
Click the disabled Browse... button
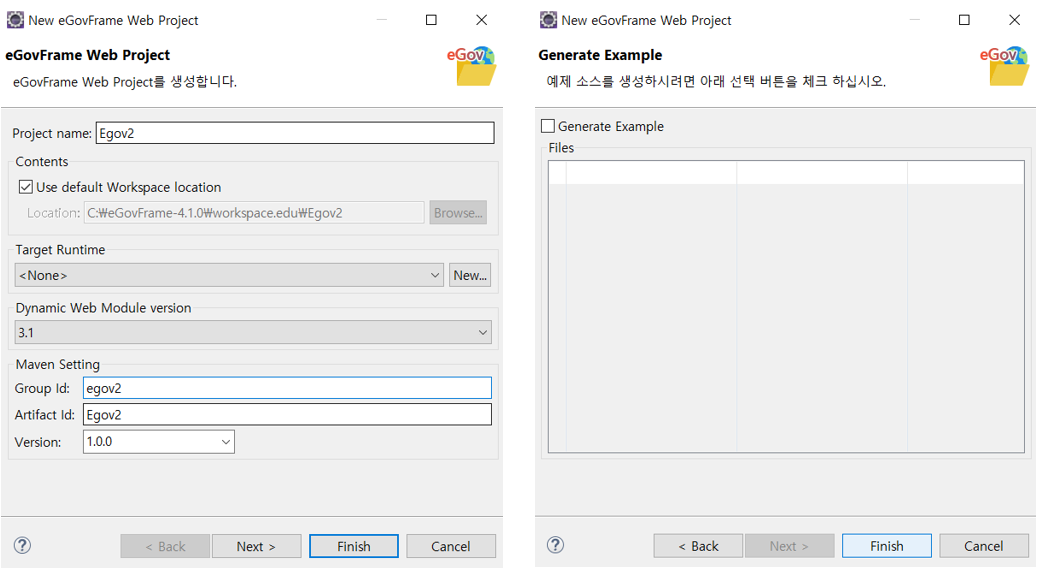coord(458,213)
